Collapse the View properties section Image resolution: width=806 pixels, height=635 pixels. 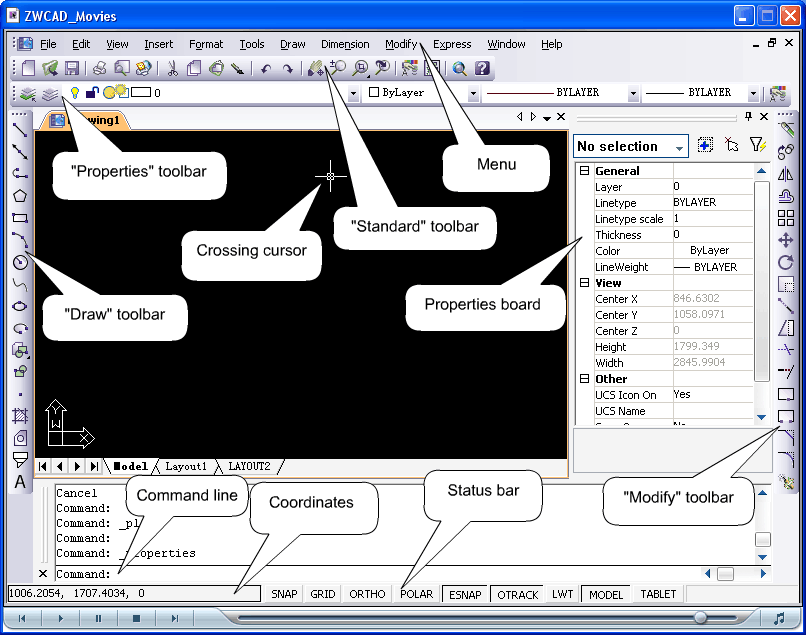[584, 283]
